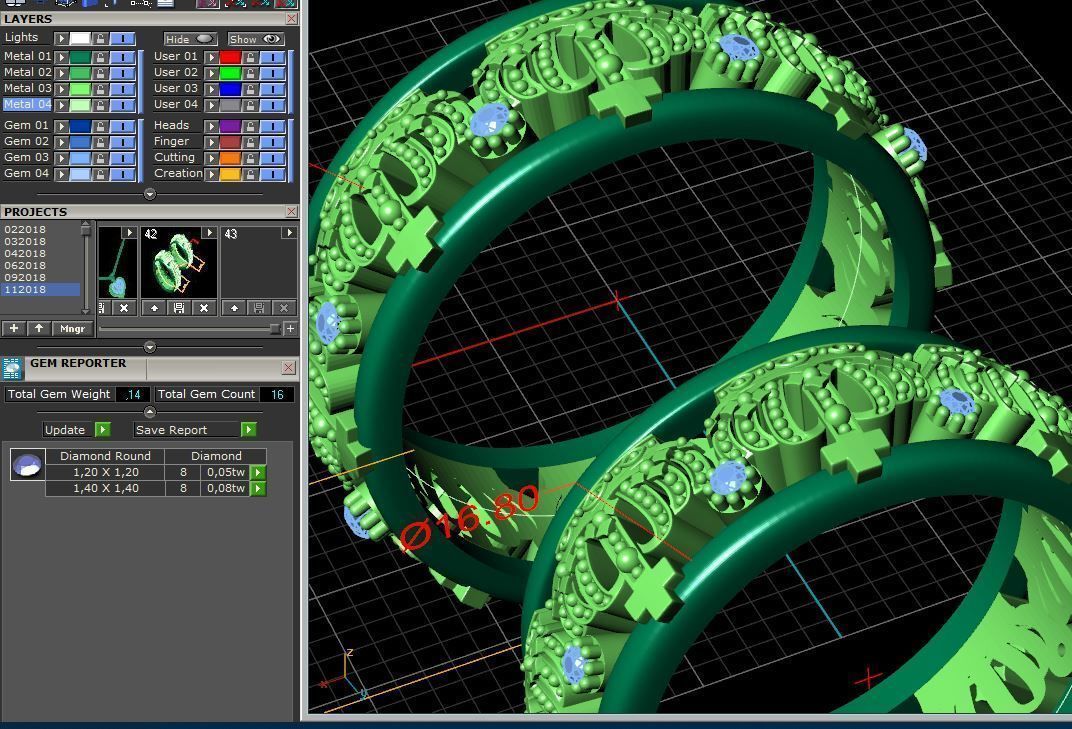Click the lock icon on the Cutting layer
Viewport: 1072px width, 729px height.
[250, 158]
